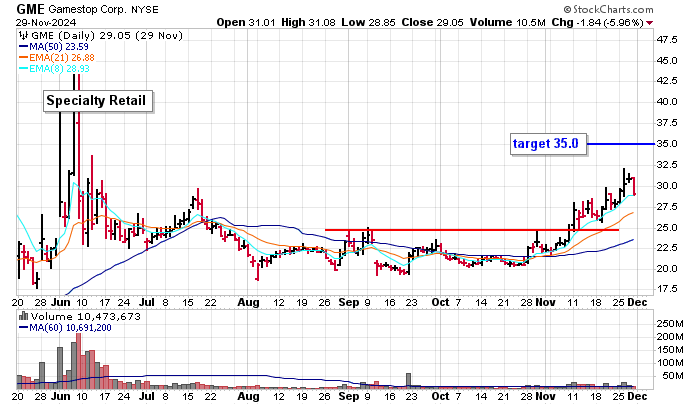
Task: Click the target 35.0 annotation label
Action: point(548,144)
